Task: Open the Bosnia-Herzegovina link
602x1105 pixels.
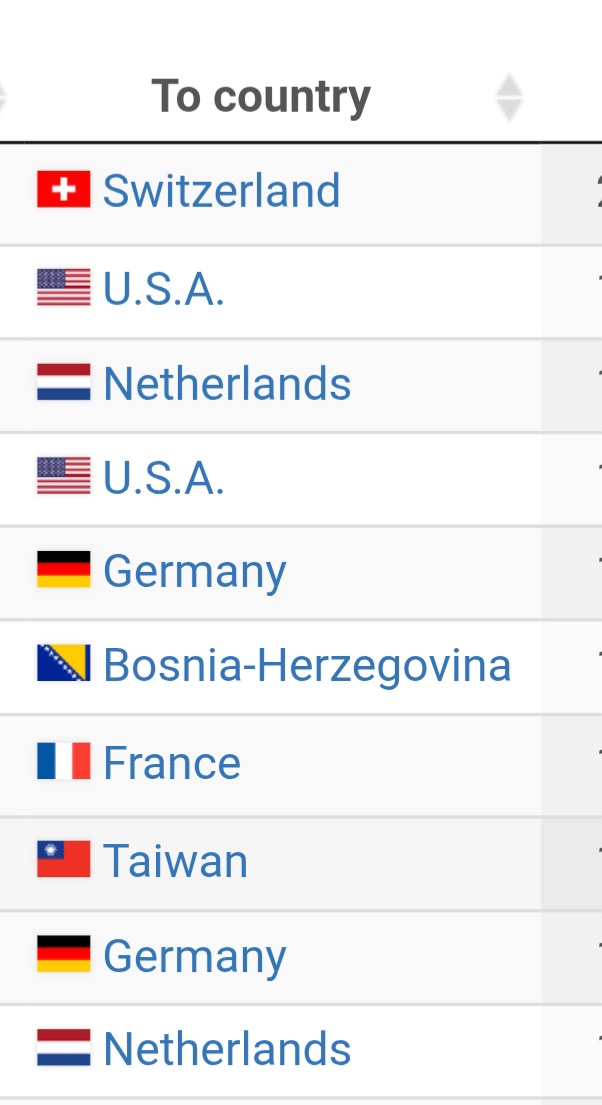Action: (307, 665)
